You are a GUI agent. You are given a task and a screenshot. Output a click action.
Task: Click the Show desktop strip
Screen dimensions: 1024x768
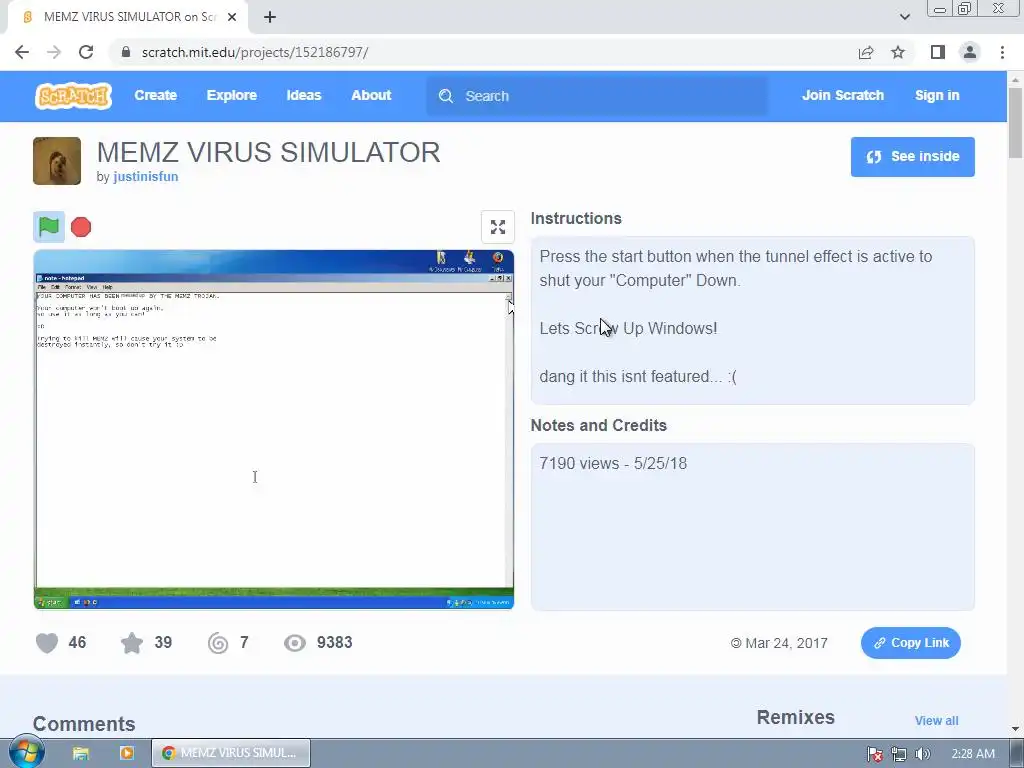point(1017,753)
